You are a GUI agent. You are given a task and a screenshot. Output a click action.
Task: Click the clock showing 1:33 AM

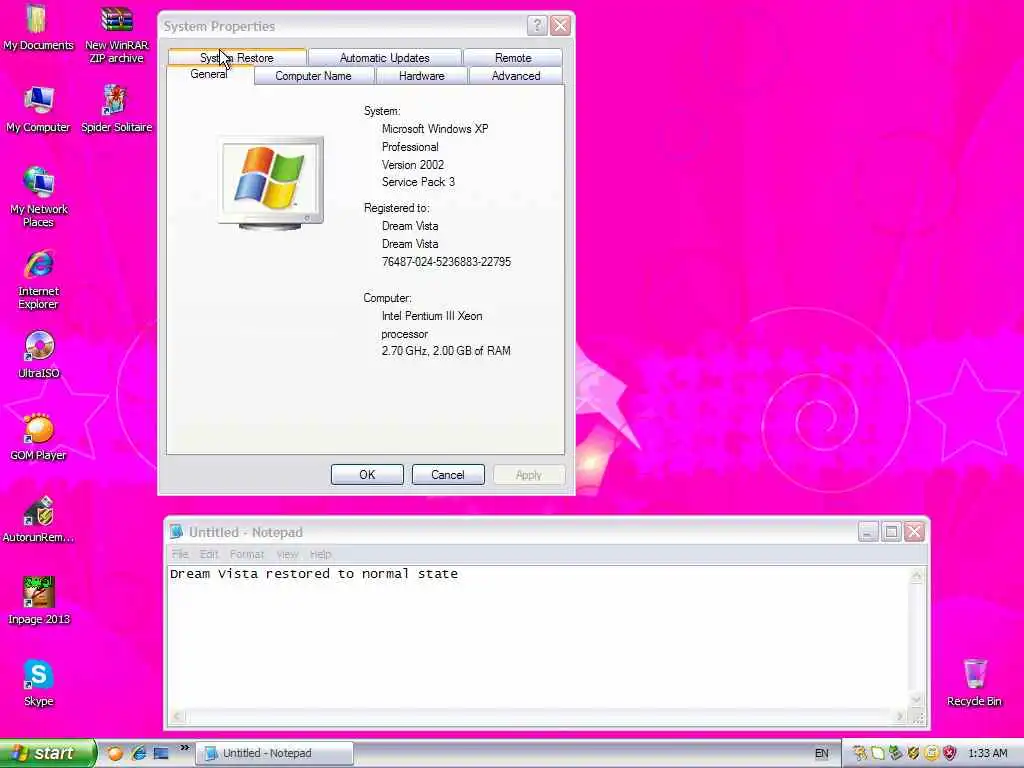point(987,753)
